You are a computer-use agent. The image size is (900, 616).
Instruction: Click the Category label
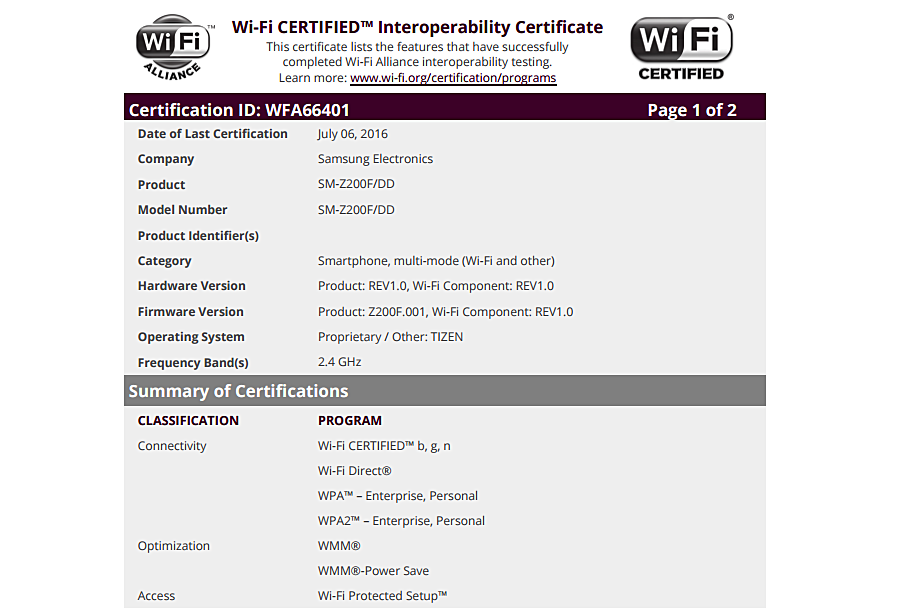tap(164, 261)
